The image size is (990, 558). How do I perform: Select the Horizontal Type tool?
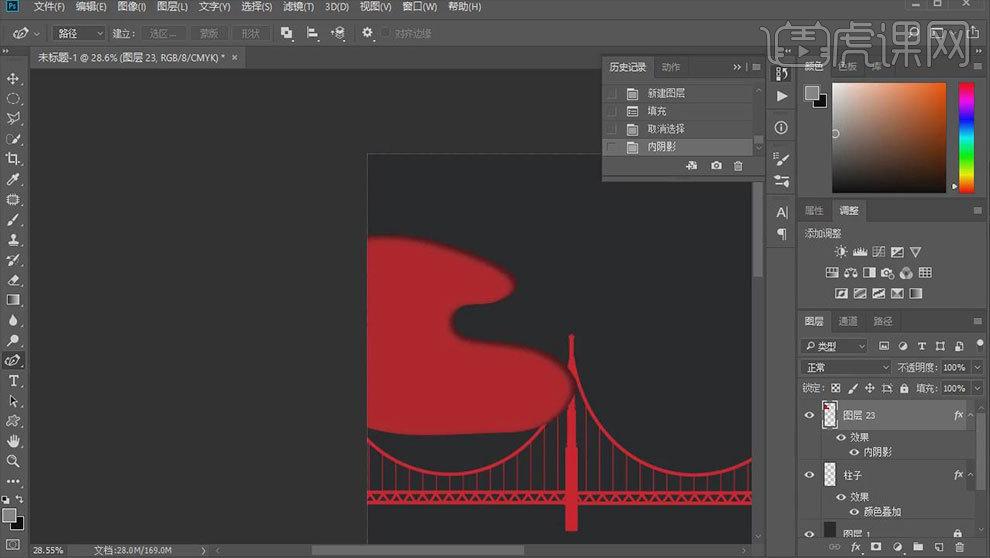click(x=13, y=381)
